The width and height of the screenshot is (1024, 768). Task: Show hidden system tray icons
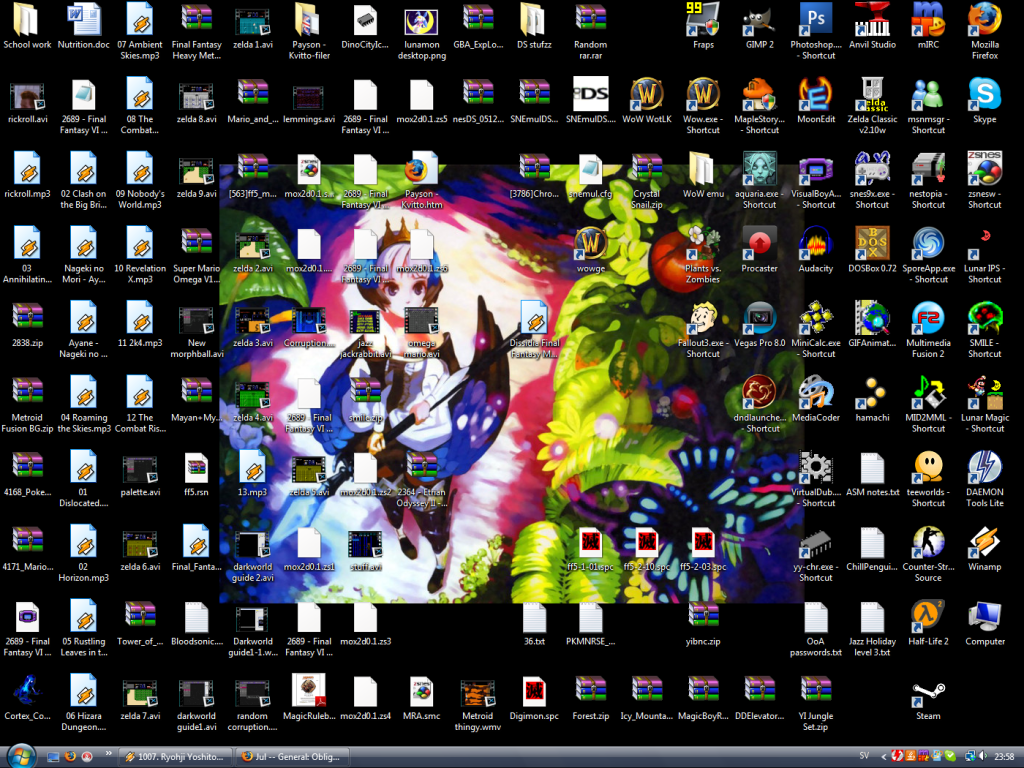(883, 756)
